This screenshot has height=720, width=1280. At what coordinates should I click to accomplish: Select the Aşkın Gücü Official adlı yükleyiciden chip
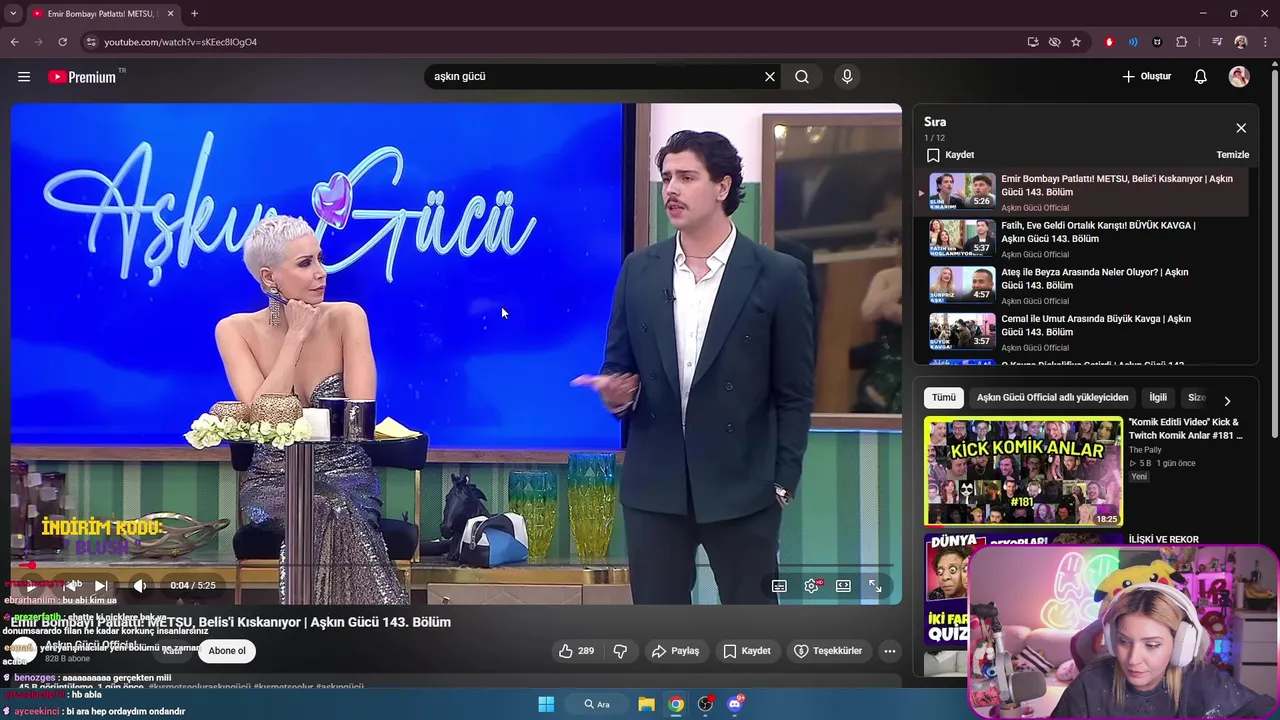point(1052,398)
